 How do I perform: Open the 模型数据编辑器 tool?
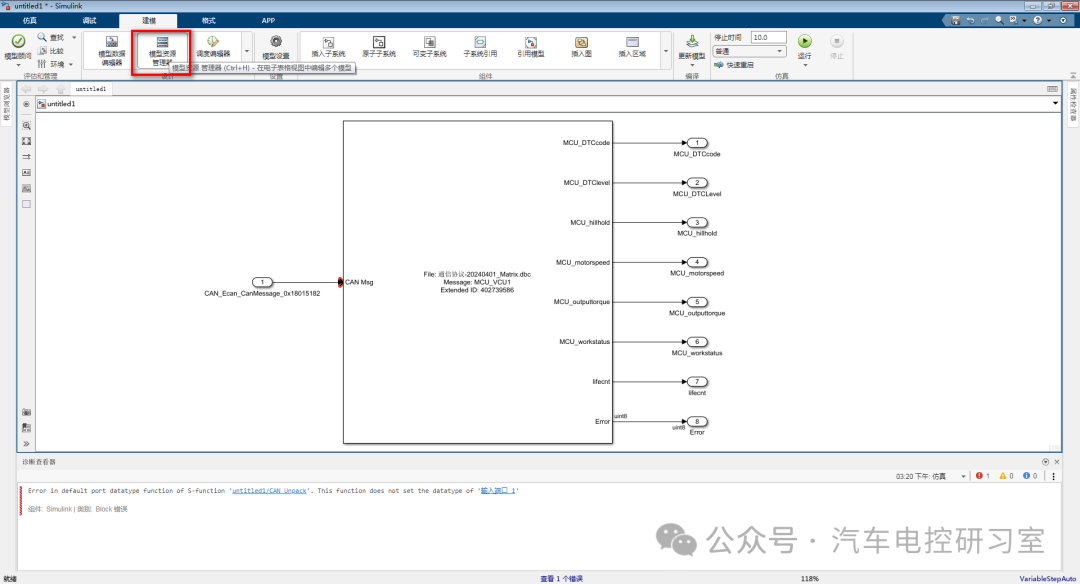point(111,50)
